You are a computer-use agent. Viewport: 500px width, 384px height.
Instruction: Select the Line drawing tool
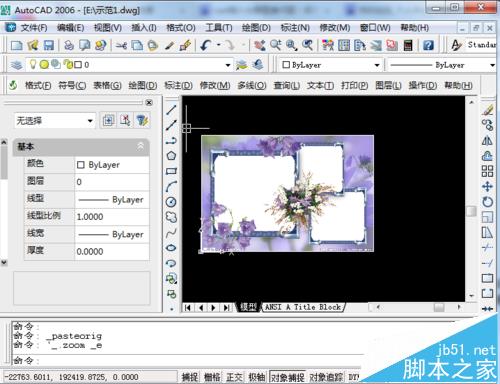(x=171, y=110)
